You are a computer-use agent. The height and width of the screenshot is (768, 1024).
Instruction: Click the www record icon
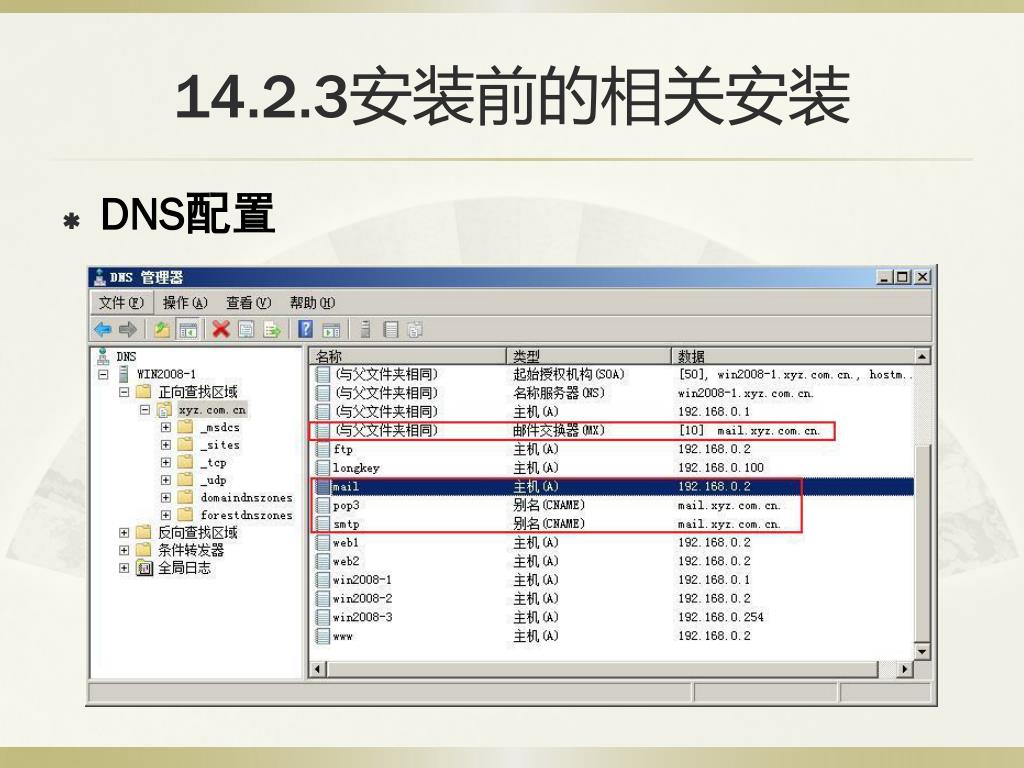pyautogui.click(x=323, y=636)
